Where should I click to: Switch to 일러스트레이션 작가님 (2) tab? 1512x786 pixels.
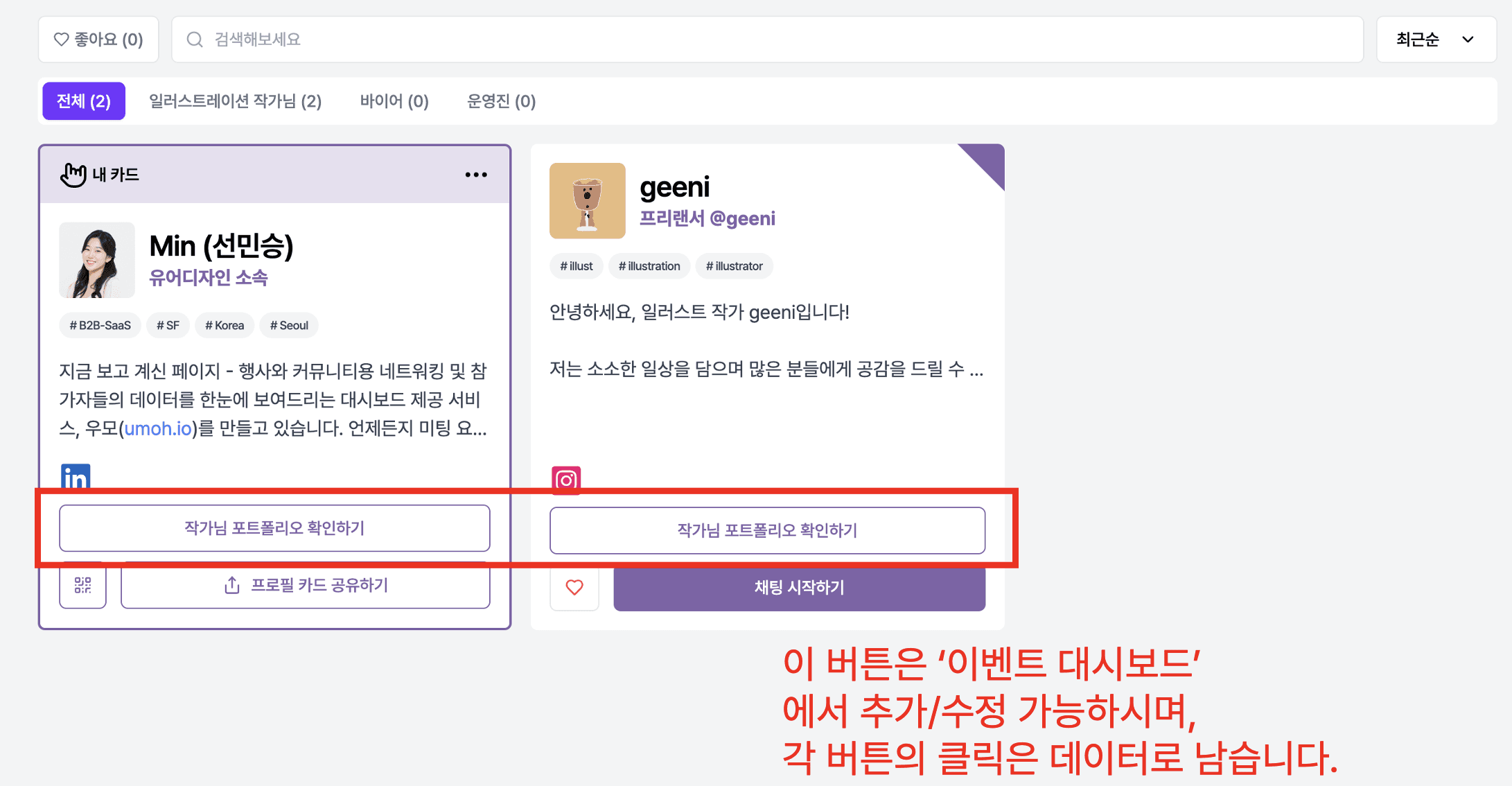pos(236,101)
